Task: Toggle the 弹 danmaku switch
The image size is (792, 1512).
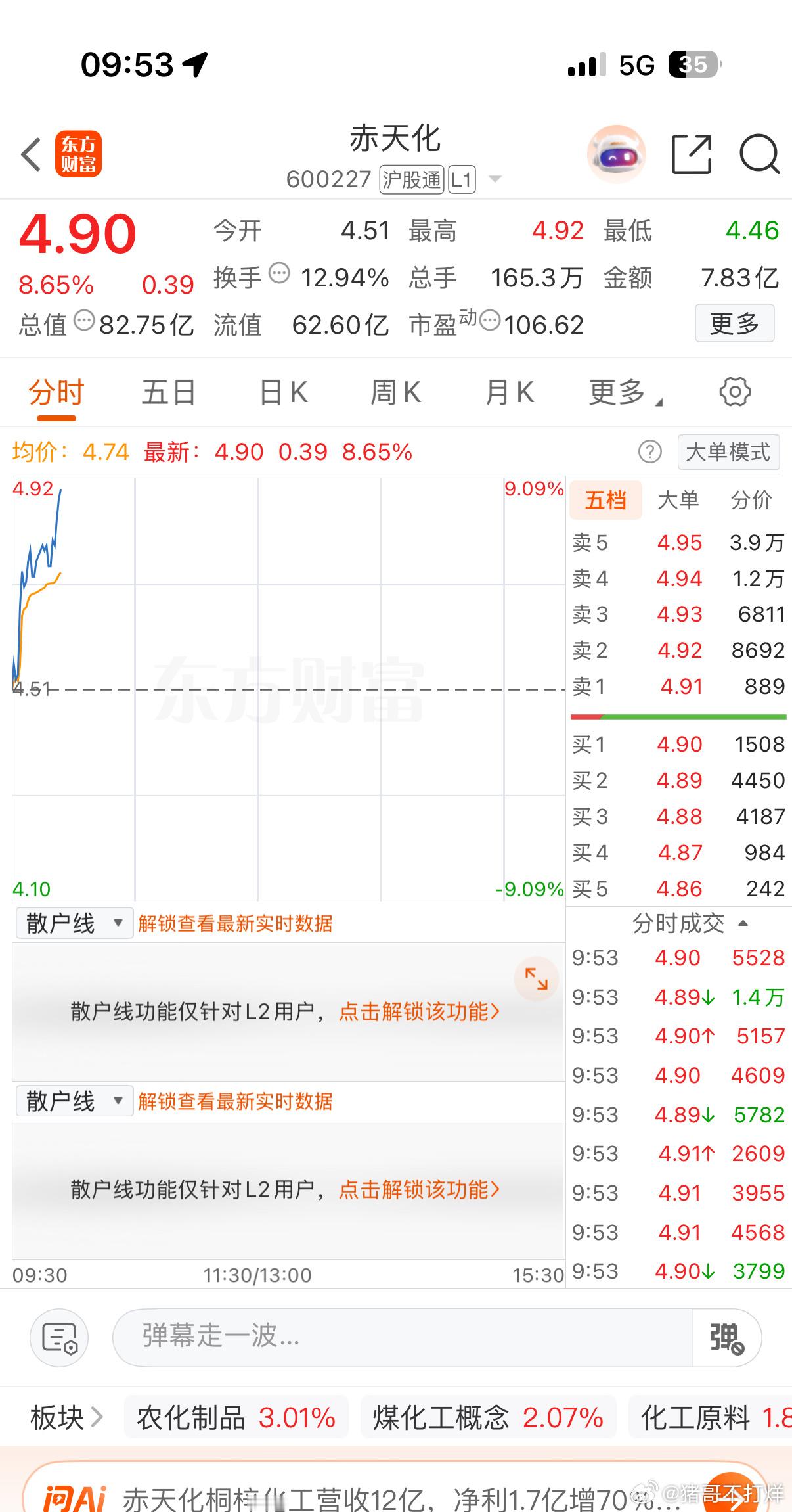Action: click(727, 1337)
